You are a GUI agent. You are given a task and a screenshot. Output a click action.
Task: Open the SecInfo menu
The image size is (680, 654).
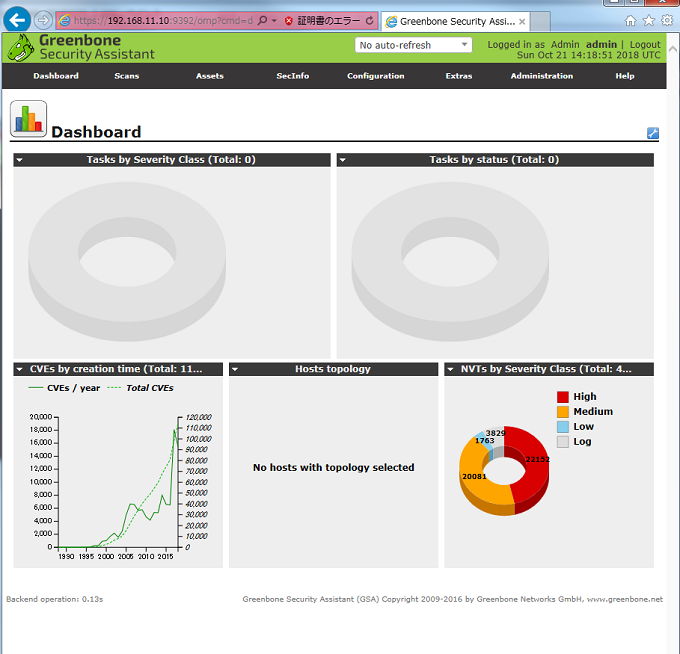(x=293, y=76)
